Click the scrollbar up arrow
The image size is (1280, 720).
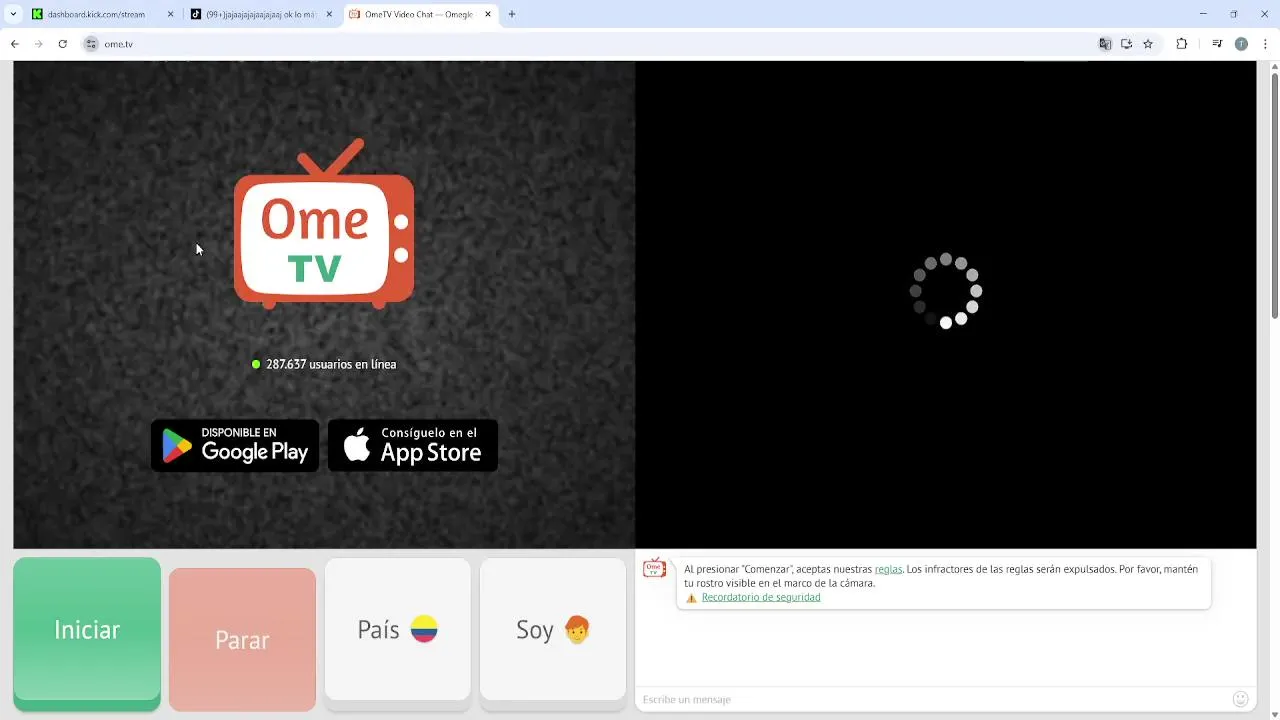click(x=1274, y=67)
